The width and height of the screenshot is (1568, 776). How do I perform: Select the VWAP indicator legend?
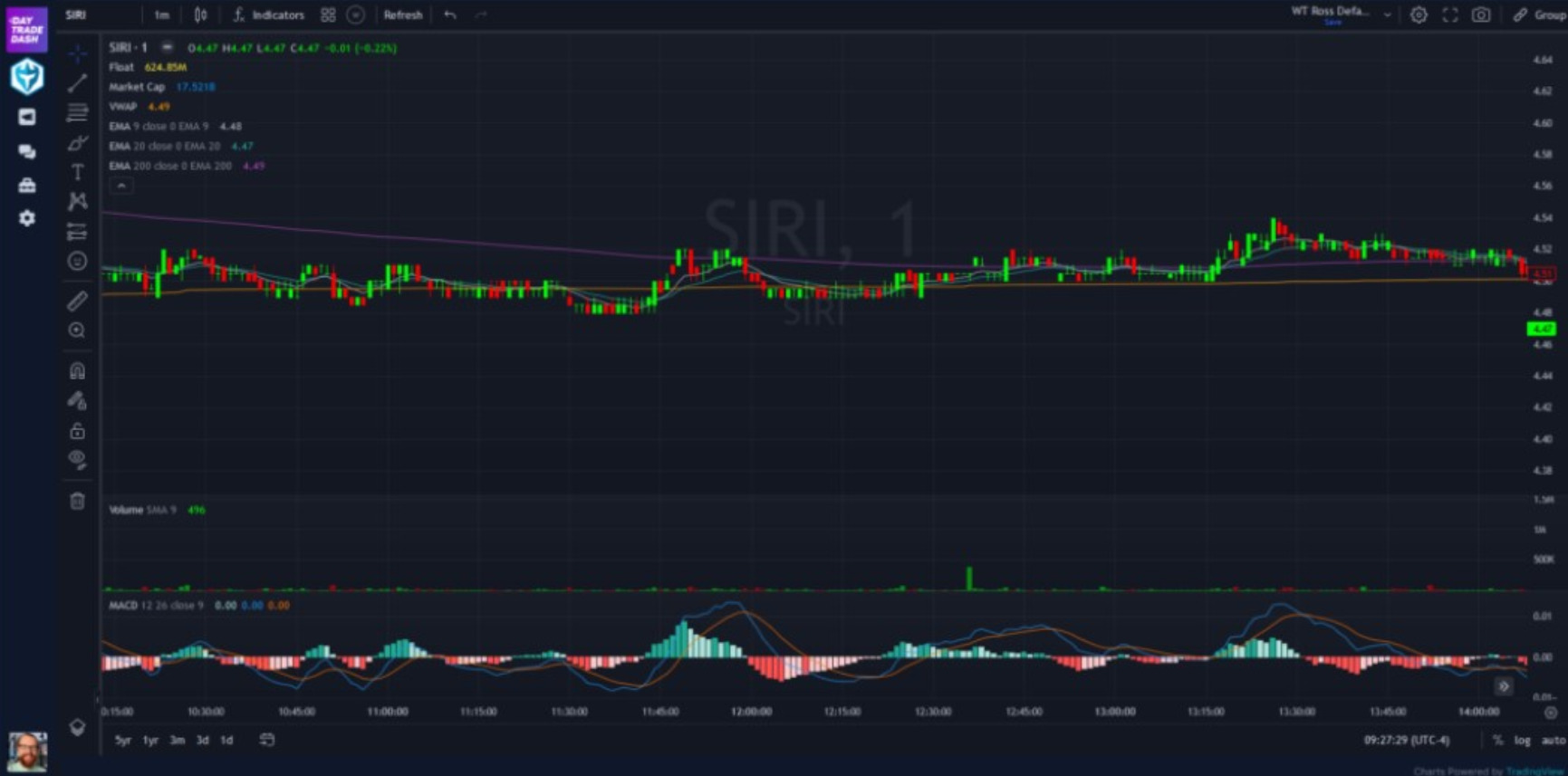click(x=139, y=107)
